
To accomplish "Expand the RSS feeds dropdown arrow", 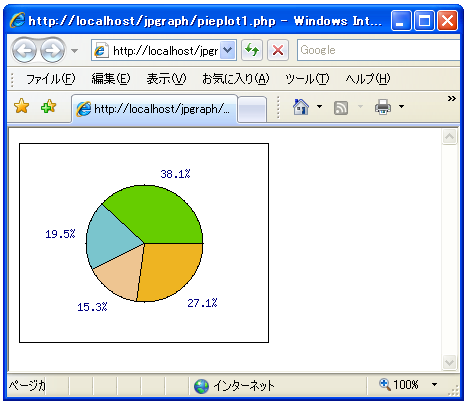I will 360,107.
